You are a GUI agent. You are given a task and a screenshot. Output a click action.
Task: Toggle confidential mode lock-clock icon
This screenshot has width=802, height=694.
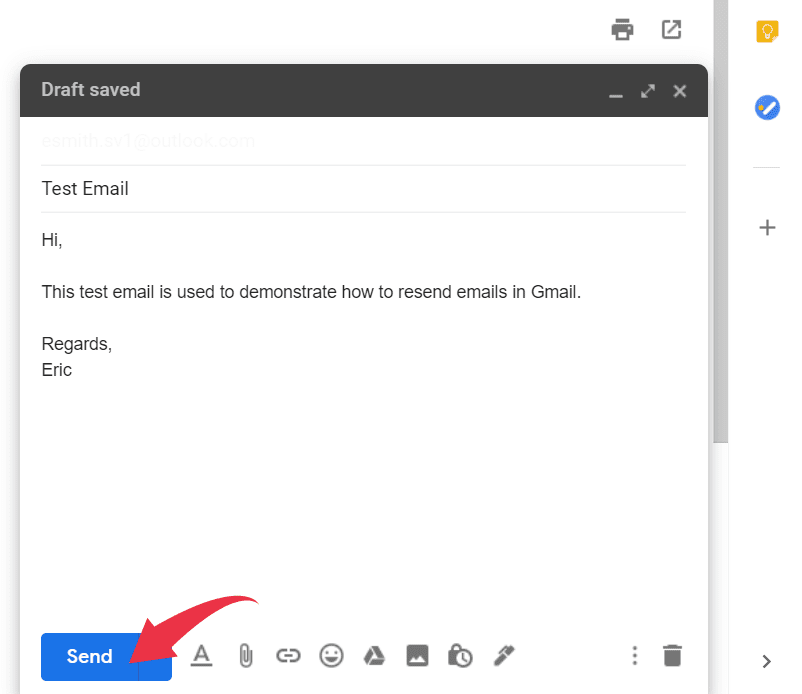(x=460, y=656)
